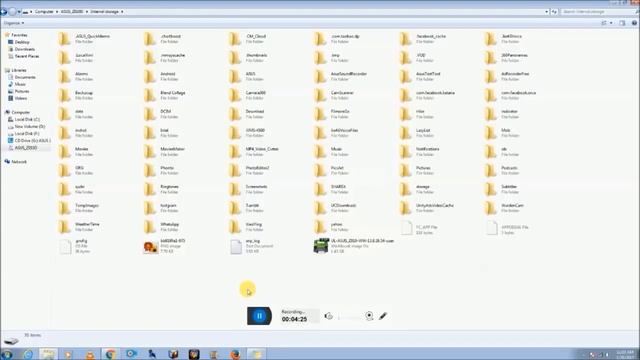Open Google Chrome from the taskbar

click(110, 354)
